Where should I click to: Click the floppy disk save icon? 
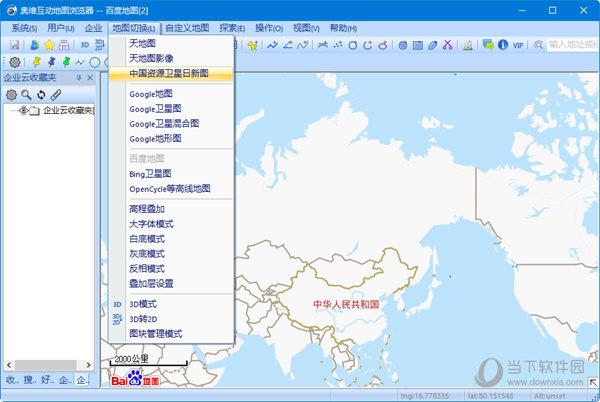tap(14, 45)
